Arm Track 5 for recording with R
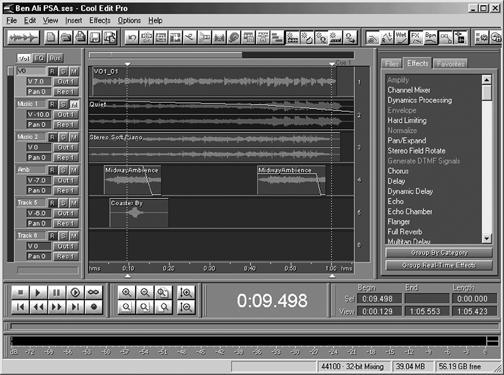Viewport: 504px width, 375px height. point(52,203)
